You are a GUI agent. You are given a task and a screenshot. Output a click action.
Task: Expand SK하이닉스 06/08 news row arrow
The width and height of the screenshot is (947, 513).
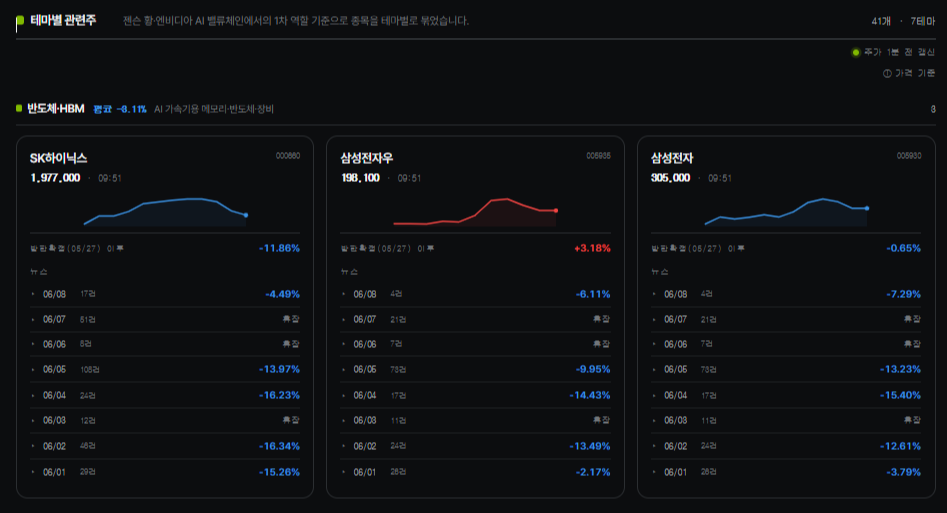tap(33, 294)
